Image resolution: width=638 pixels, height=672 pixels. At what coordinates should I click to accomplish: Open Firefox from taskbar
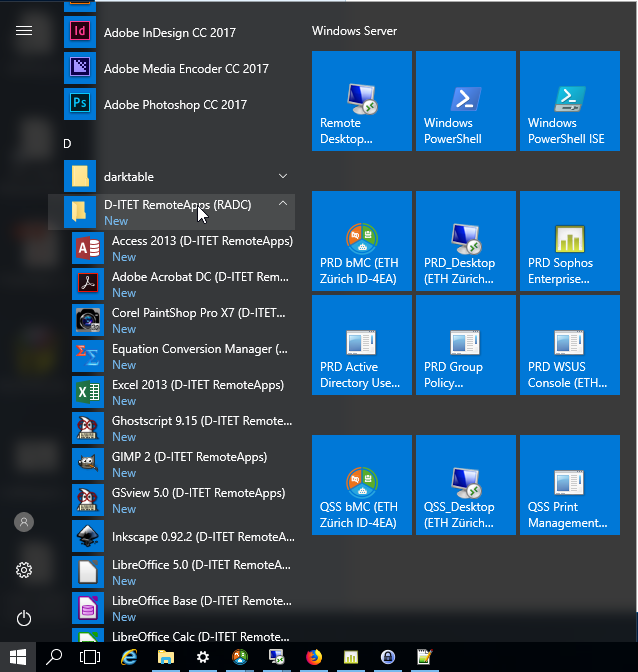click(x=314, y=657)
